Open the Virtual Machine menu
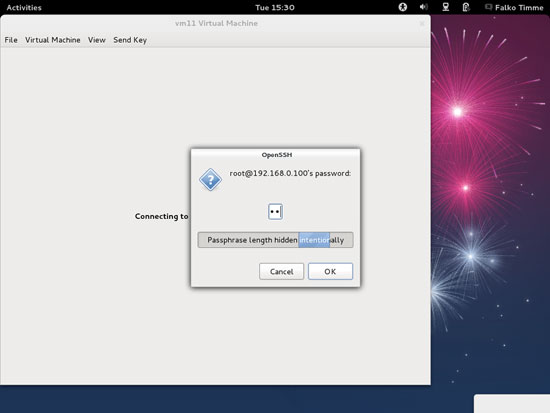Screen dimensions: 550x413 (53, 40)
